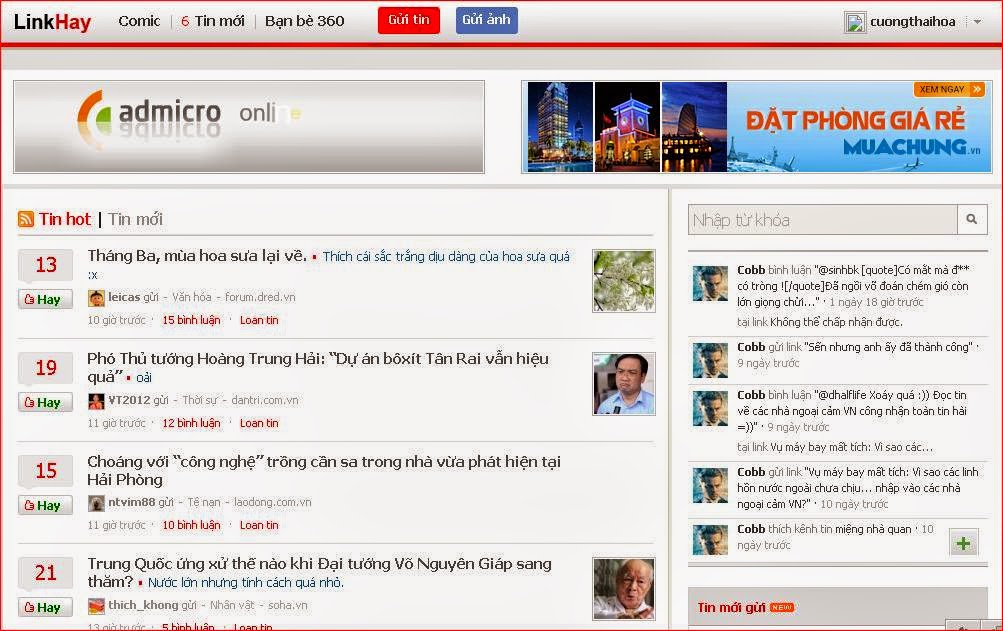Open VT2012 user profile link
Screen dimensions: 1003x631
coord(129,400)
